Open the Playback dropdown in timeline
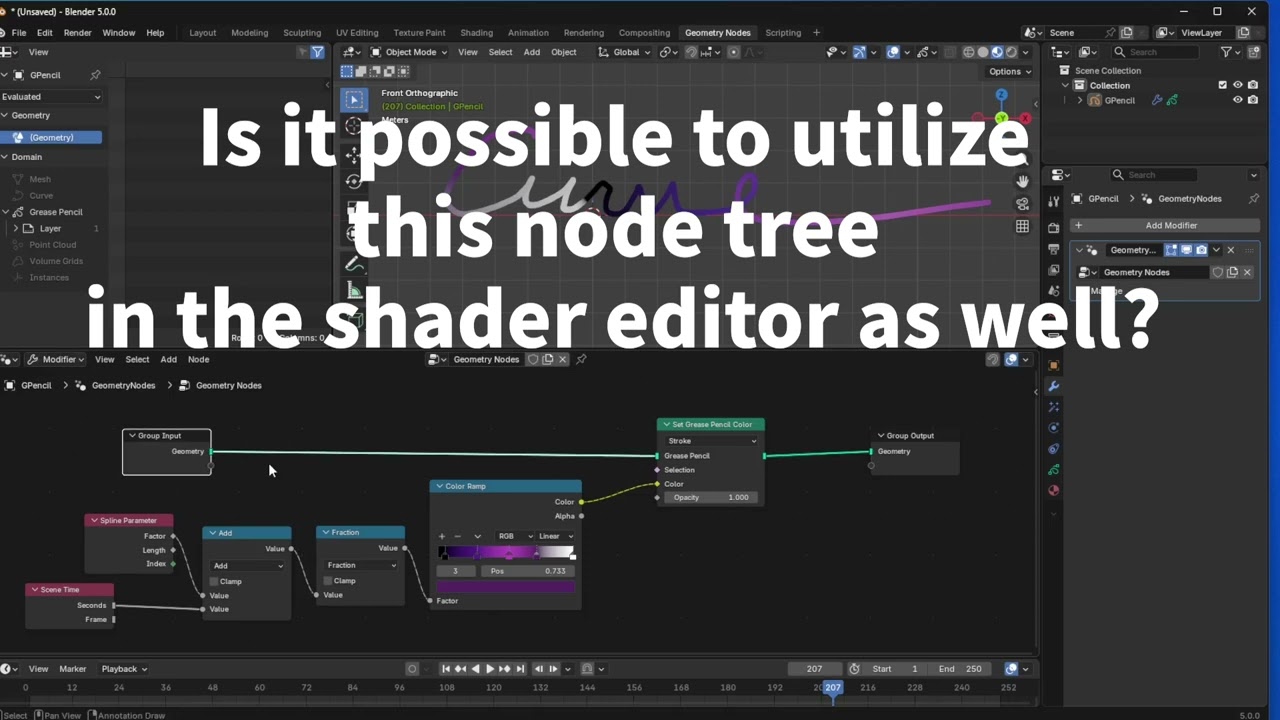 (124, 669)
